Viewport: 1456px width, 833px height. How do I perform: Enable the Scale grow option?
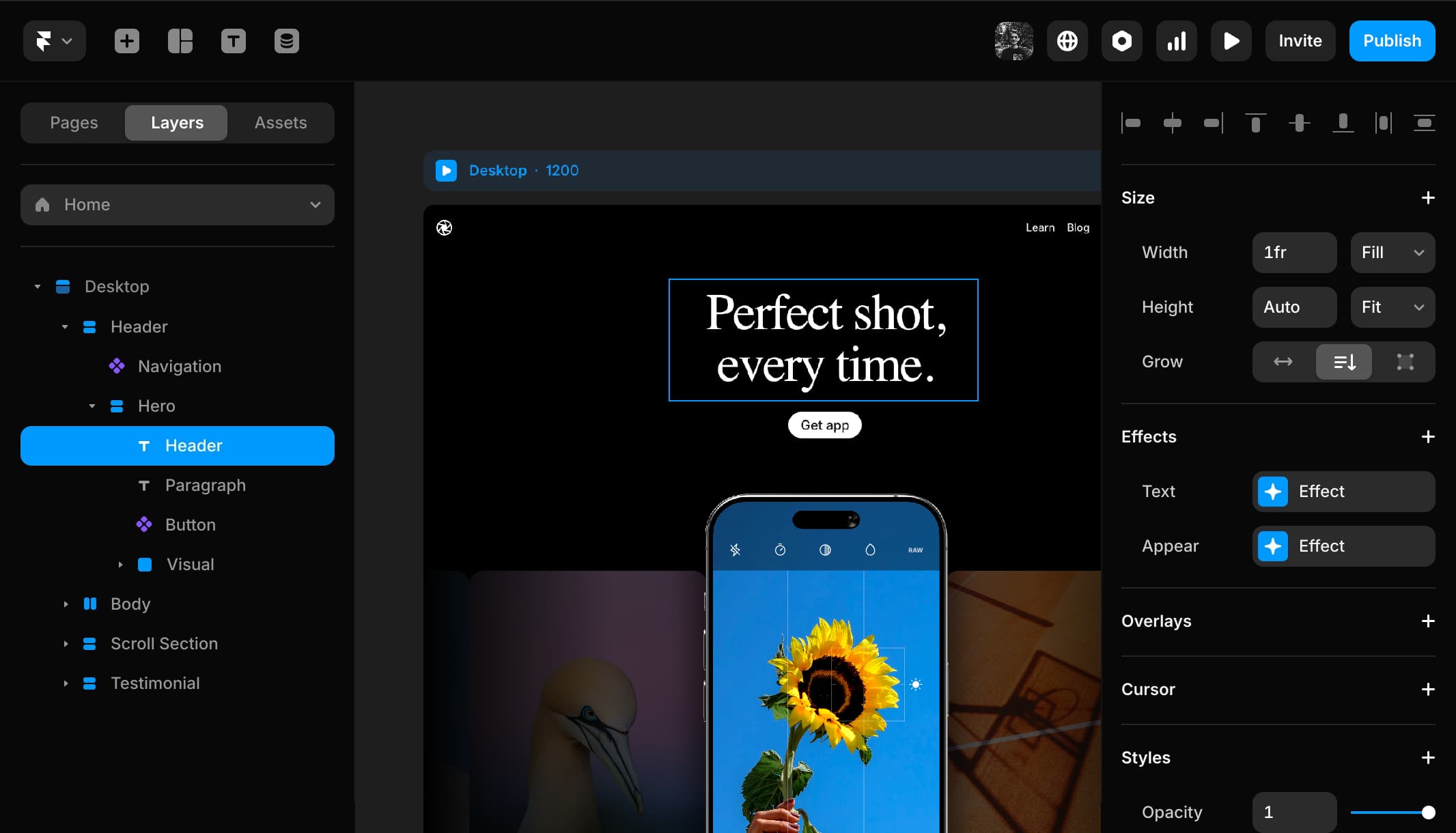(x=1405, y=362)
